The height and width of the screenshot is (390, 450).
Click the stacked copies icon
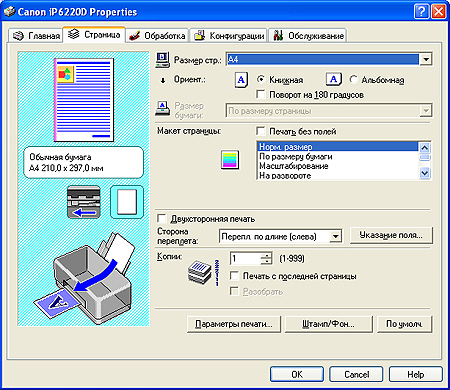coord(199,272)
